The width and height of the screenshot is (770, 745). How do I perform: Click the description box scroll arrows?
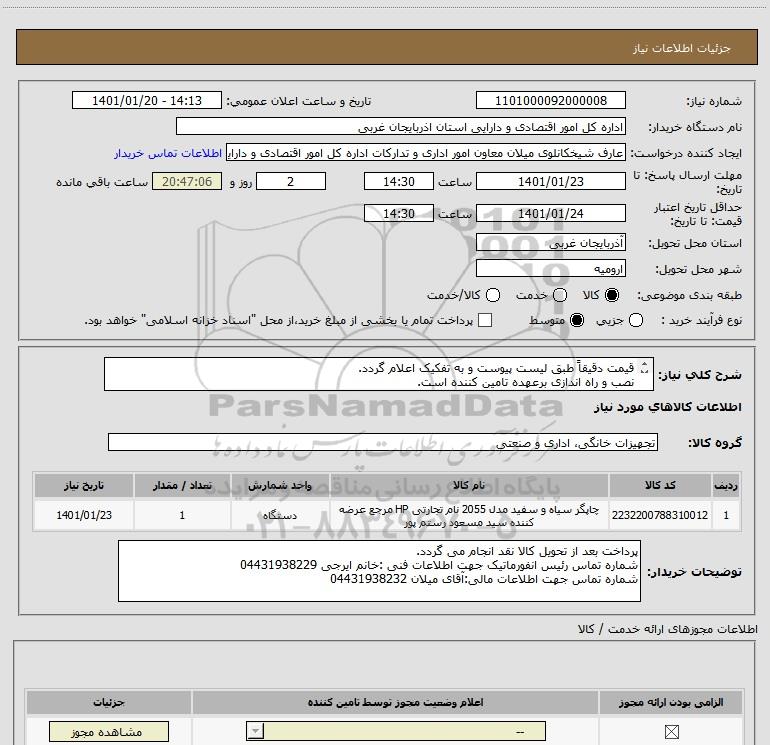[x=645, y=368]
